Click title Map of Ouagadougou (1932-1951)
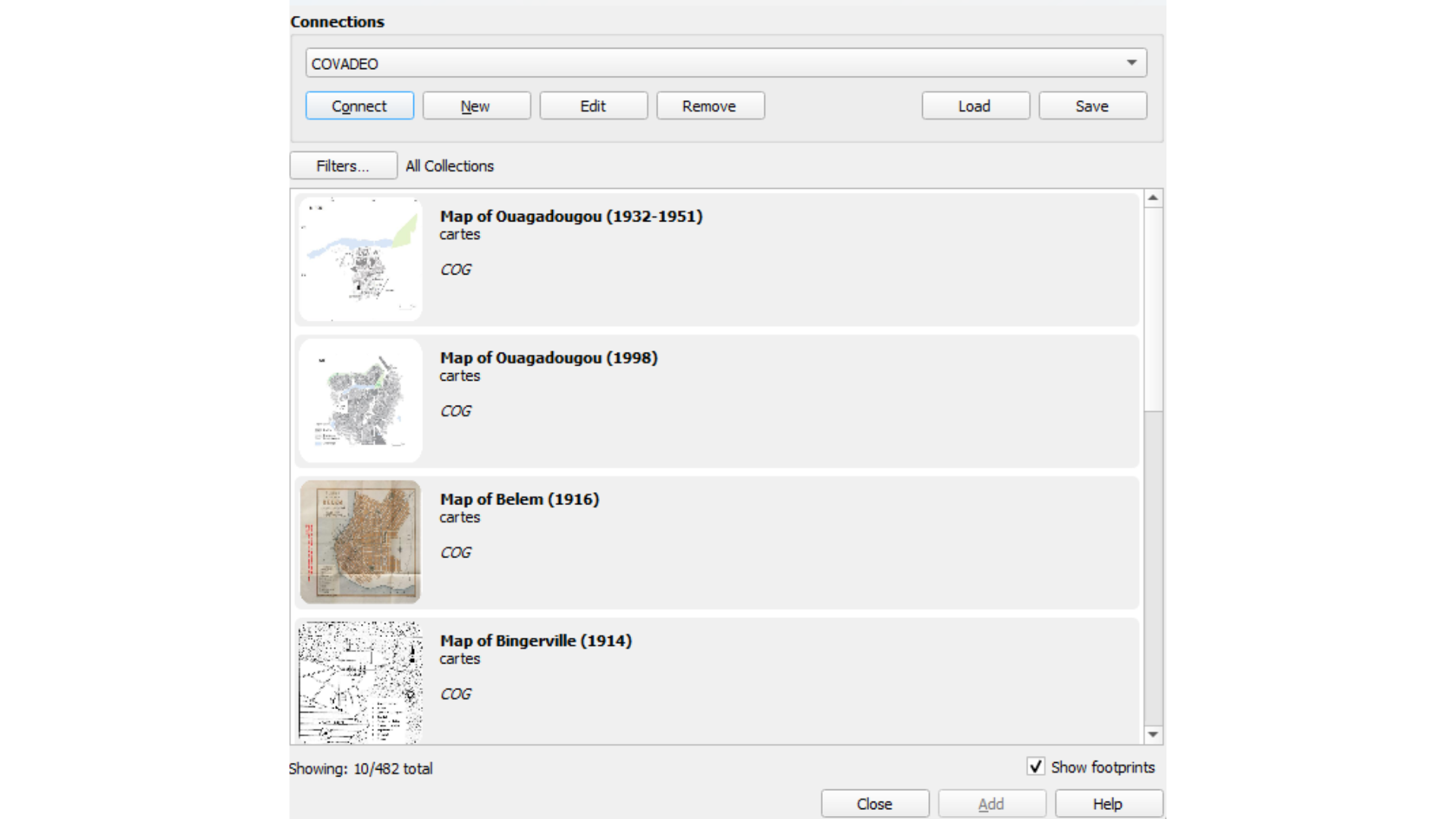 click(571, 216)
